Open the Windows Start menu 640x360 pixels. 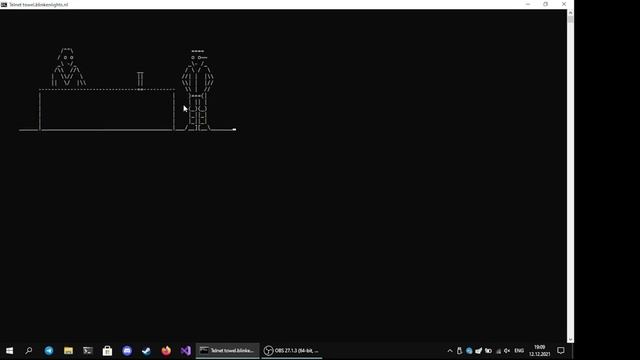pyautogui.click(x=9, y=351)
